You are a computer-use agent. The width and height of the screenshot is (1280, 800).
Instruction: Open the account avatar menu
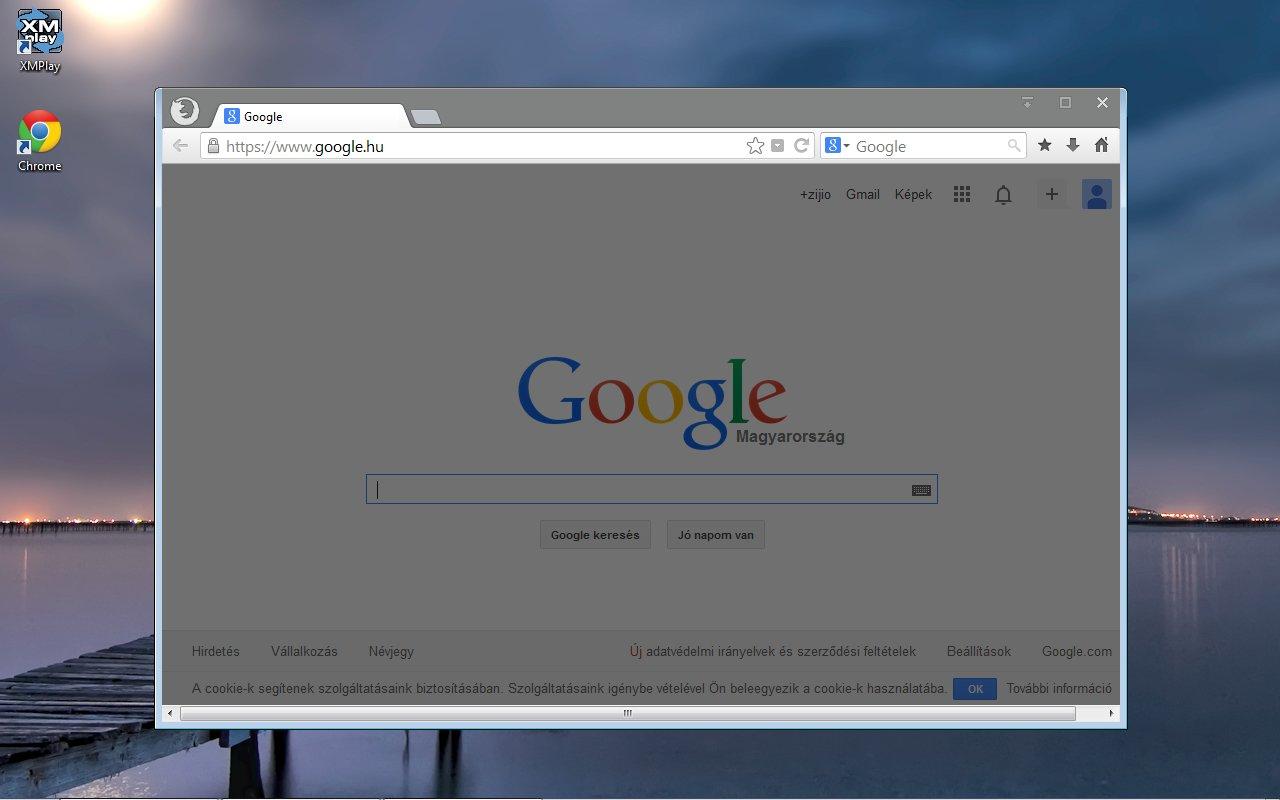[1097, 195]
